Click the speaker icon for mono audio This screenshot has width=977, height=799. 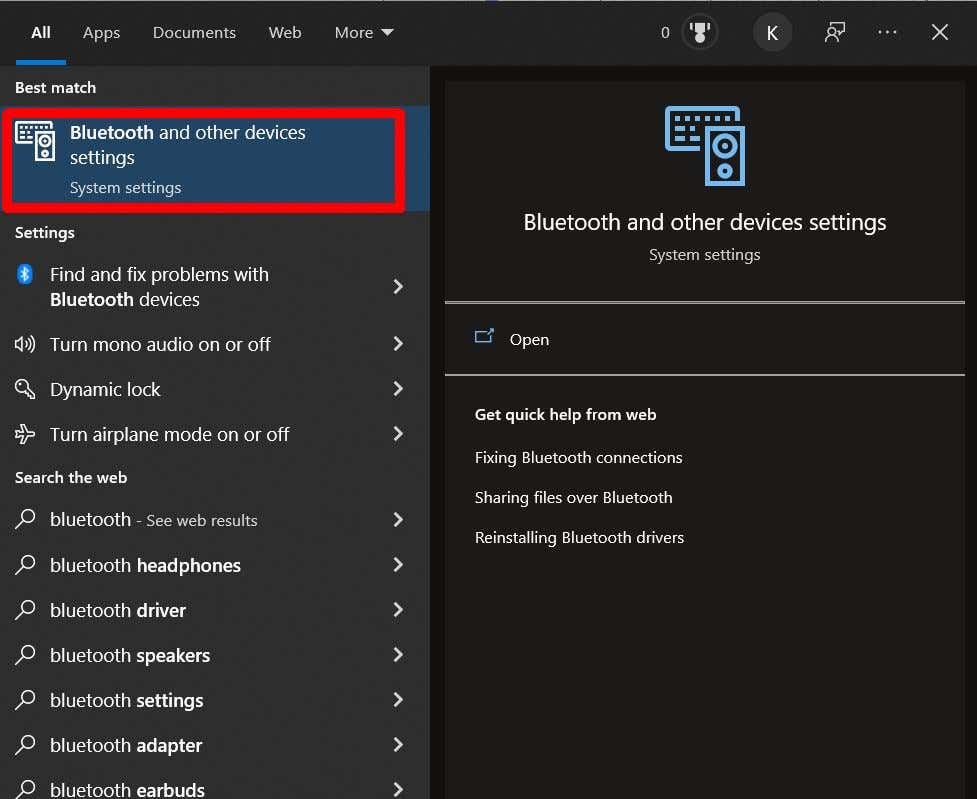pyautogui.click(x=25, y=344)
